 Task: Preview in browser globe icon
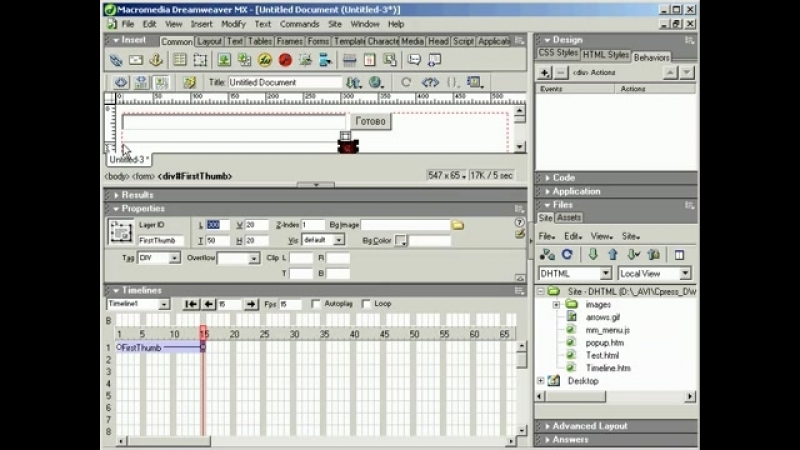376,82
